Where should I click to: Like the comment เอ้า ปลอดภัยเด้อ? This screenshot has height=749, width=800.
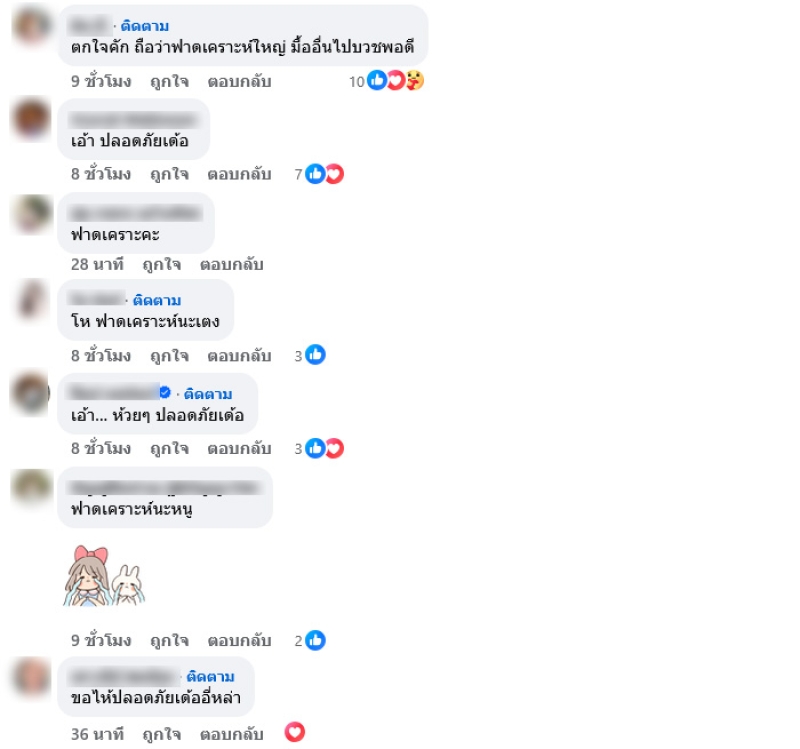pyautogui.click(x=169, y=174)
